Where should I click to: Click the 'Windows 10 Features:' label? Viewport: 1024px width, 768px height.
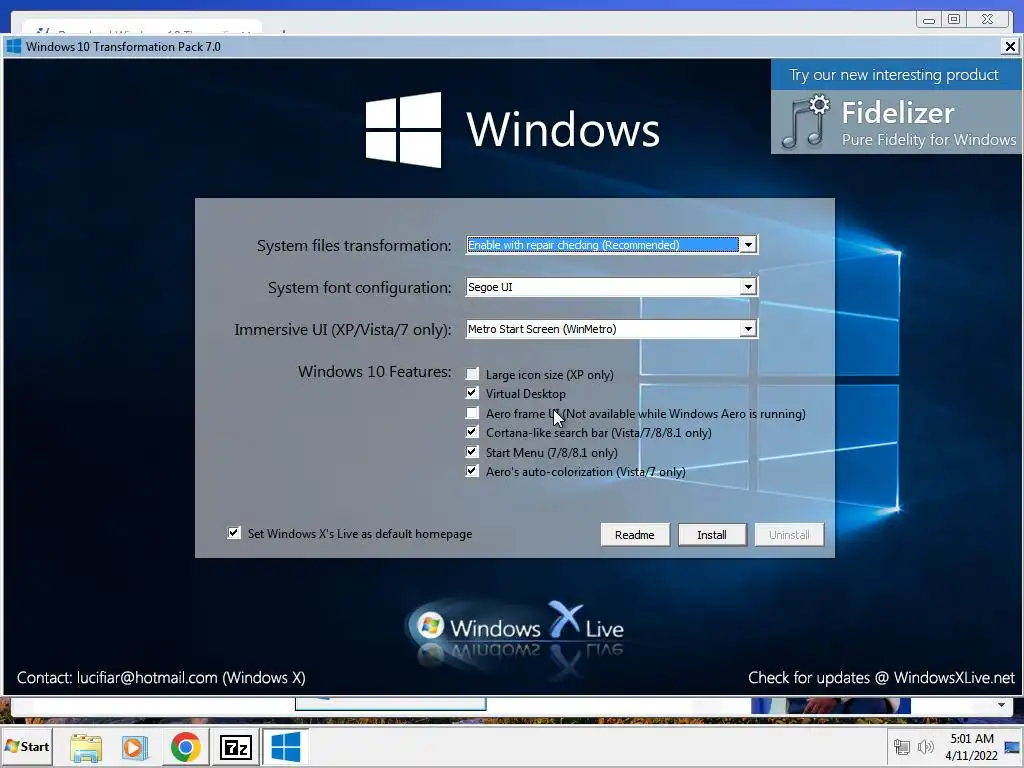[x=375, y=372]
